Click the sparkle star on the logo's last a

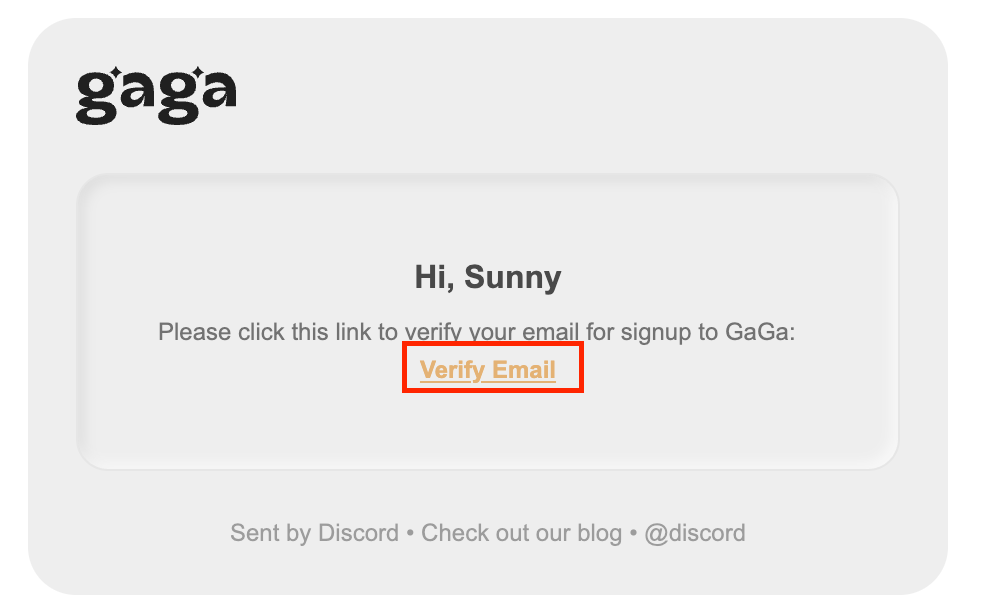pos(196,74)
